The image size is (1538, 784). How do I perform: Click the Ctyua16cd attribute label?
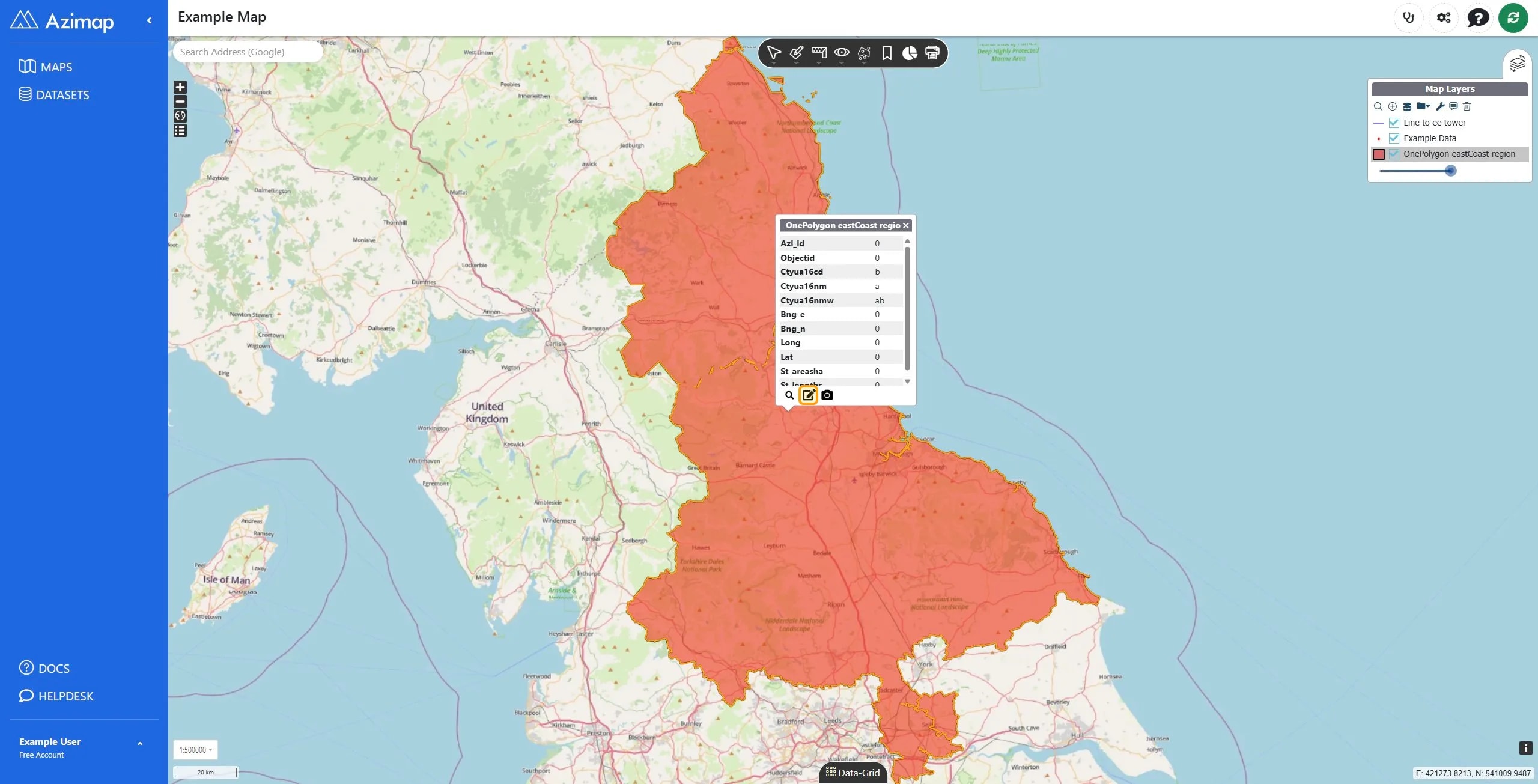tap(801, 272)
